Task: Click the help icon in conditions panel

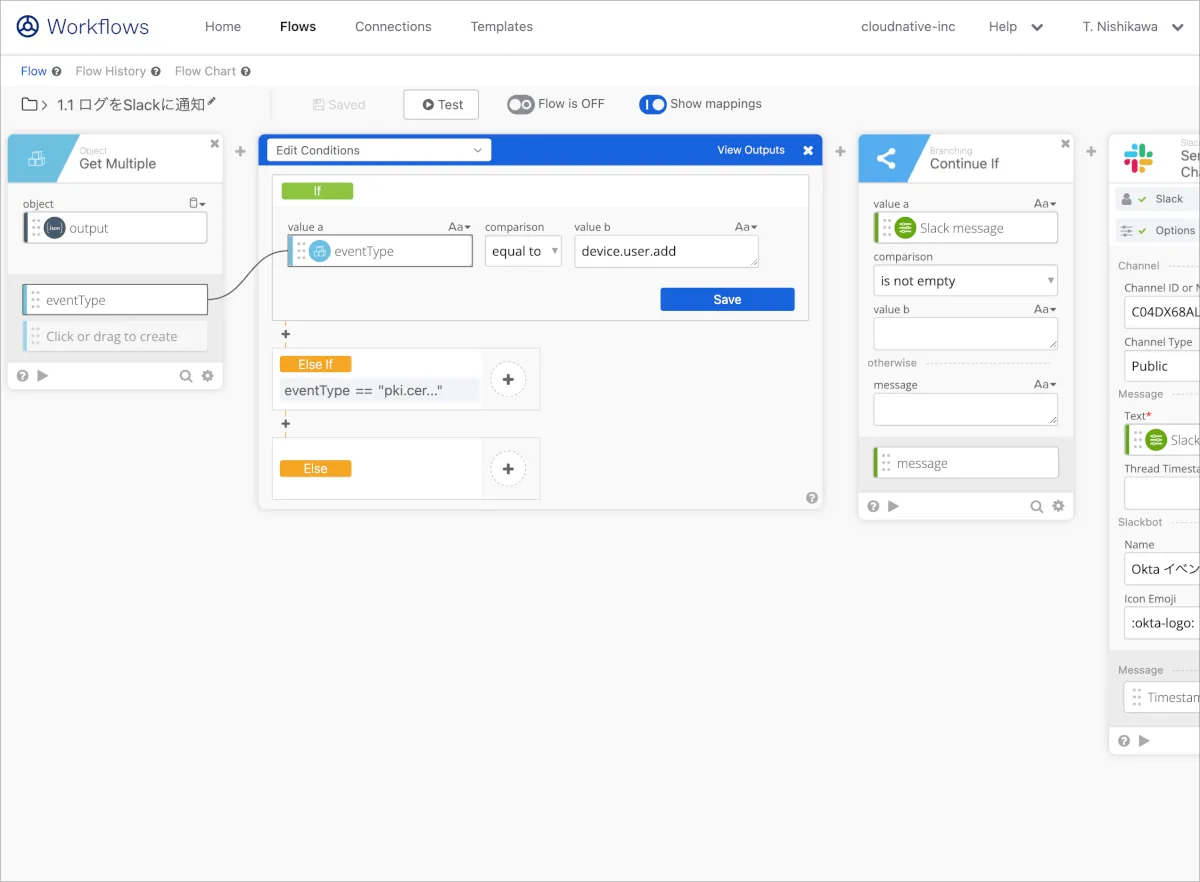Action: click(811, 498)
